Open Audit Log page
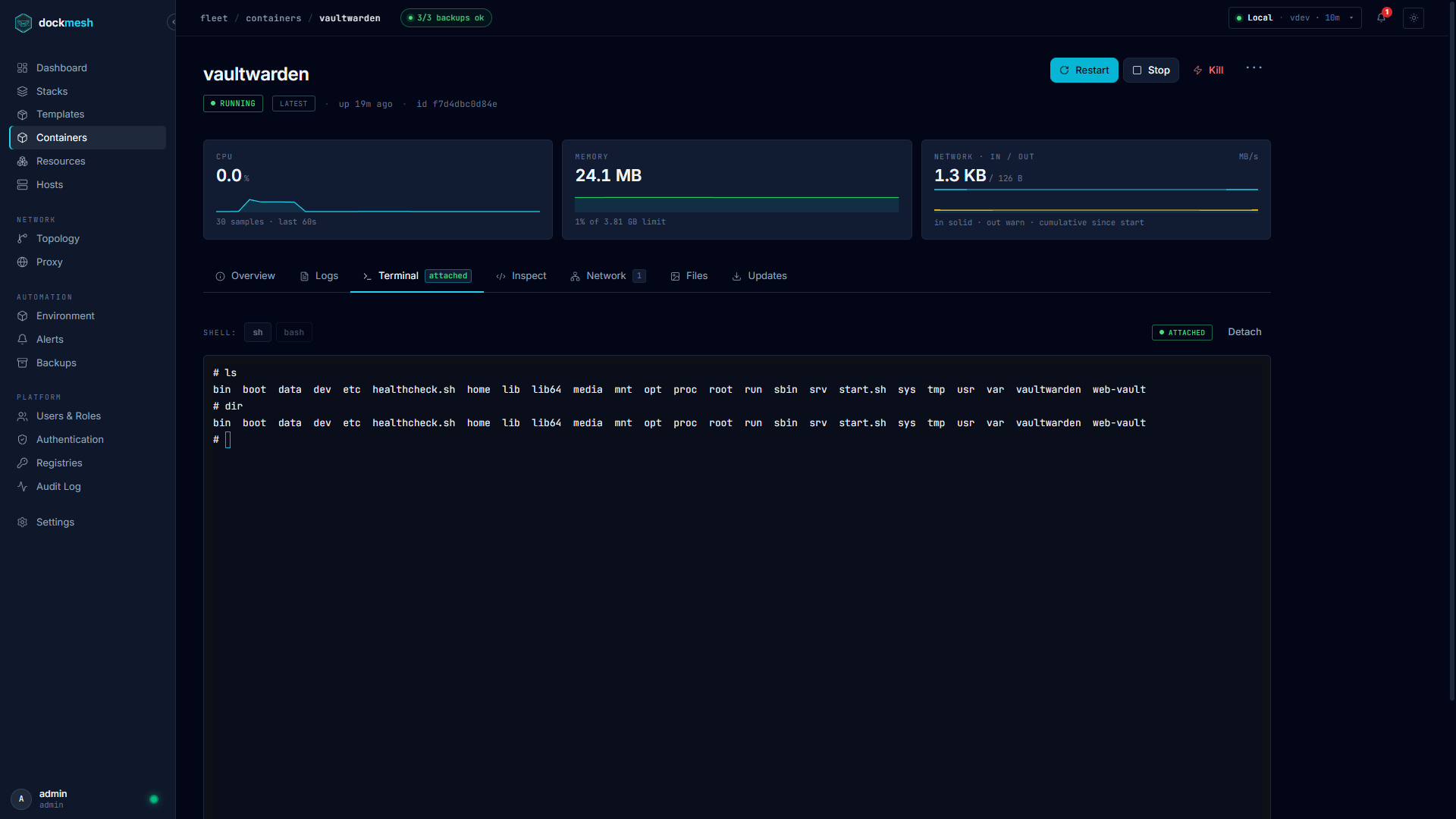 point(87,486)
